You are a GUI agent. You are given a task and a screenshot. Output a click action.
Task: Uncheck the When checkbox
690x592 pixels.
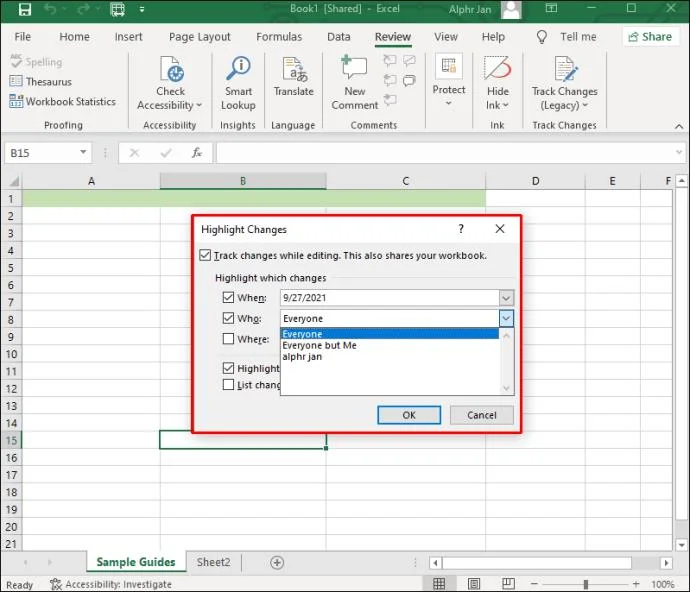point(228,298)
